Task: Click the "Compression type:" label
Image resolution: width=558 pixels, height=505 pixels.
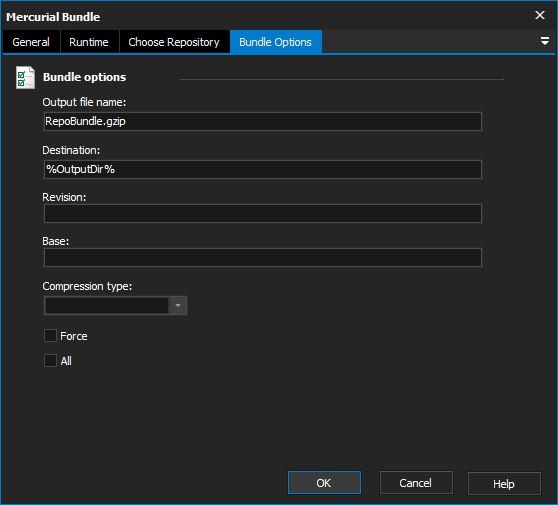Action: [87, 286]
